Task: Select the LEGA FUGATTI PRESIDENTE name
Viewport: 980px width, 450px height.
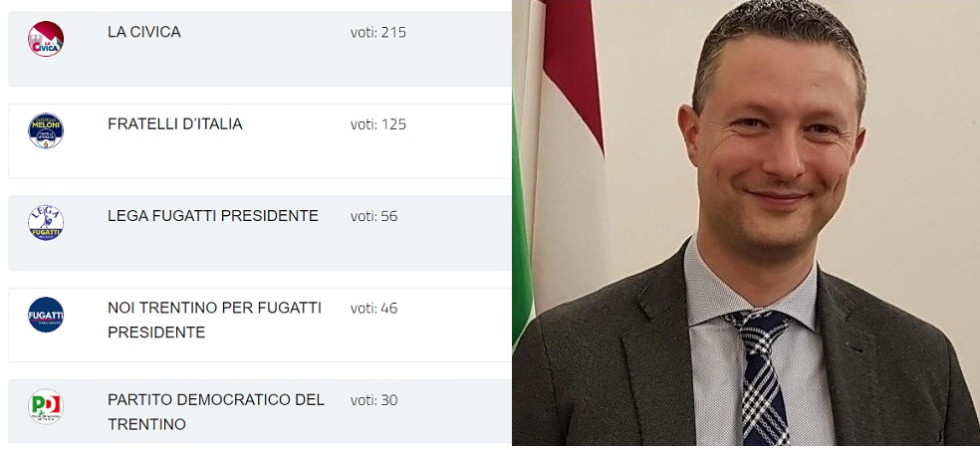Action: coord(213,216)
